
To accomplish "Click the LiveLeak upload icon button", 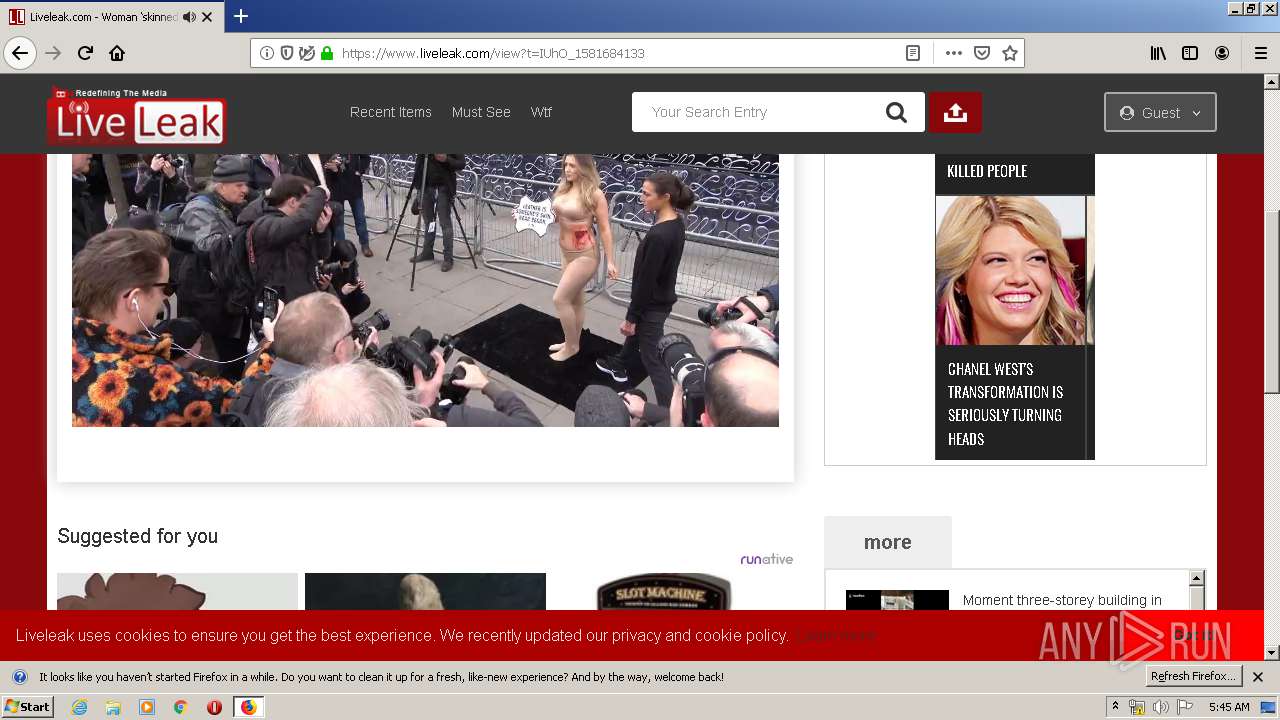I will (x=955, y=112).
